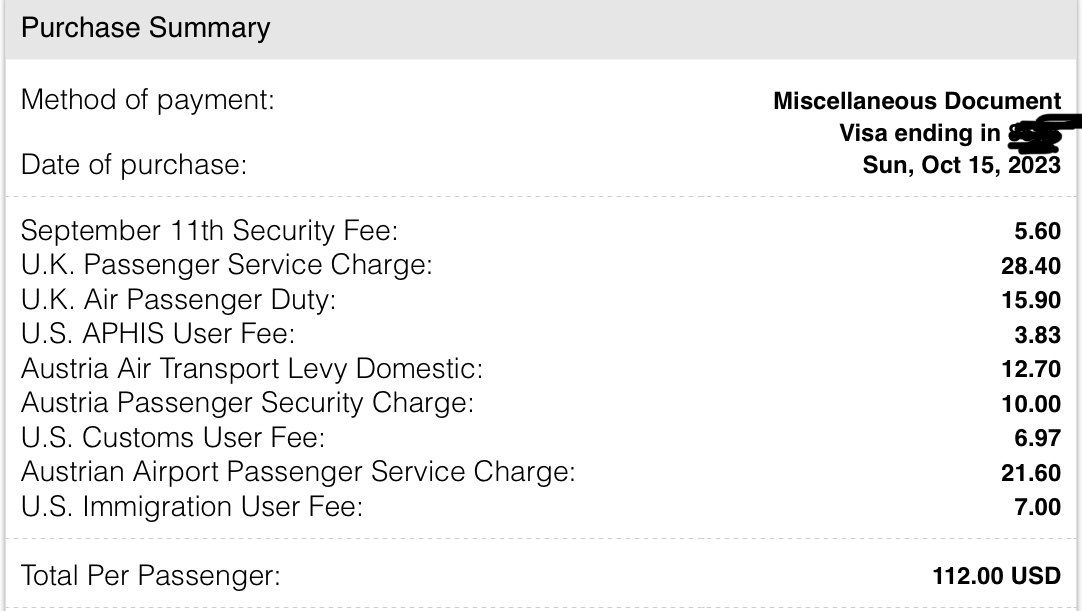Click the Visa ending in text
The image size is (1082, 611).
919,133
